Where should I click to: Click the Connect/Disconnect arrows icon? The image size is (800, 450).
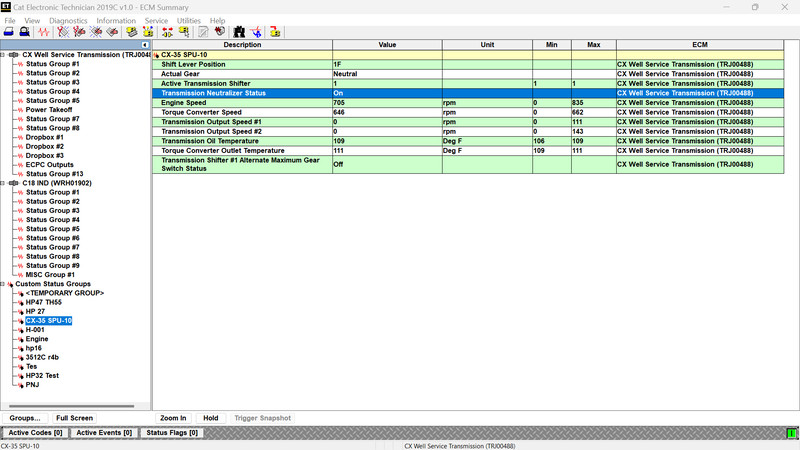167,32
